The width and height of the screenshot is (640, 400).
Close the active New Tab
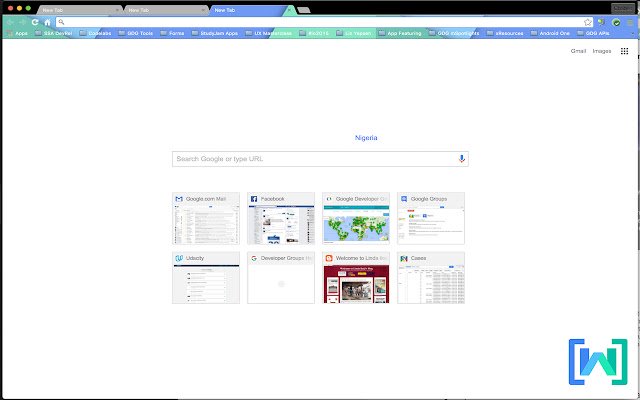pos(289,10)
